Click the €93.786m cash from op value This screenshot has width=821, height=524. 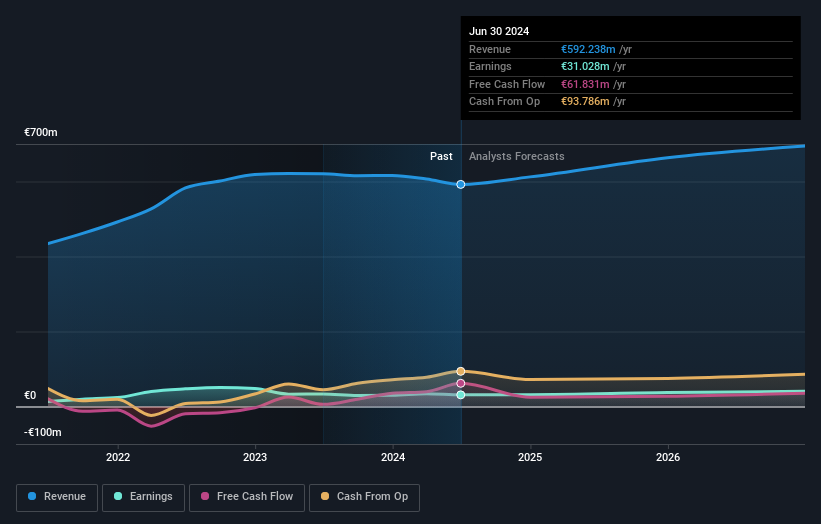585,102
